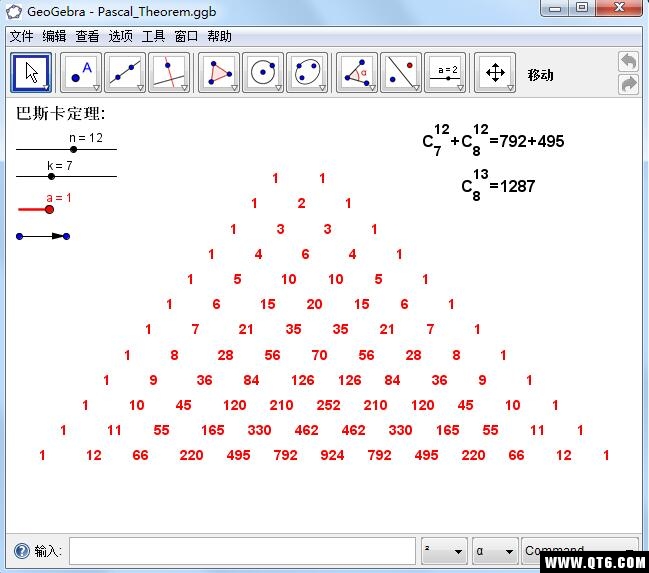Screen dimensions: 649x573
Task: Select the Move Graphics View tool
Action: pyautogui.click(x=495, y=72)
